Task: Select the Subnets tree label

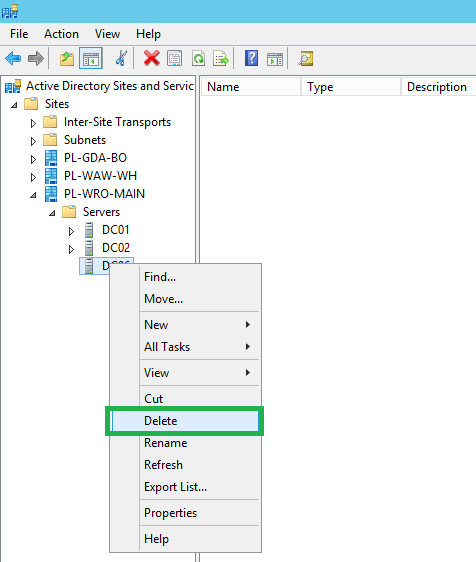Action: (x=85, y=140)
